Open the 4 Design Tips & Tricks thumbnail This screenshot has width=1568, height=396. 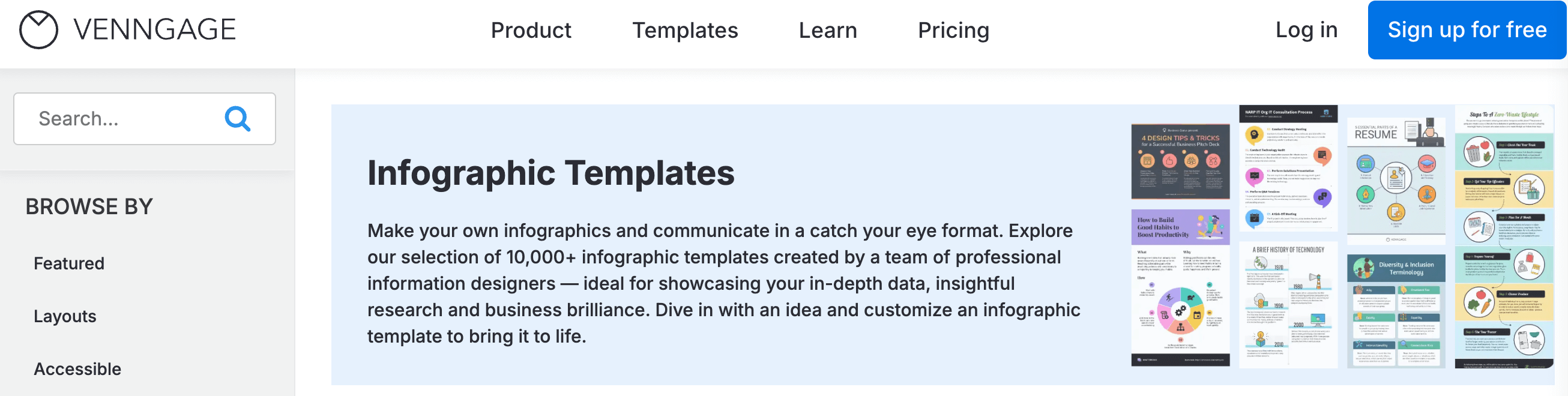click(x=1180, y=162)
